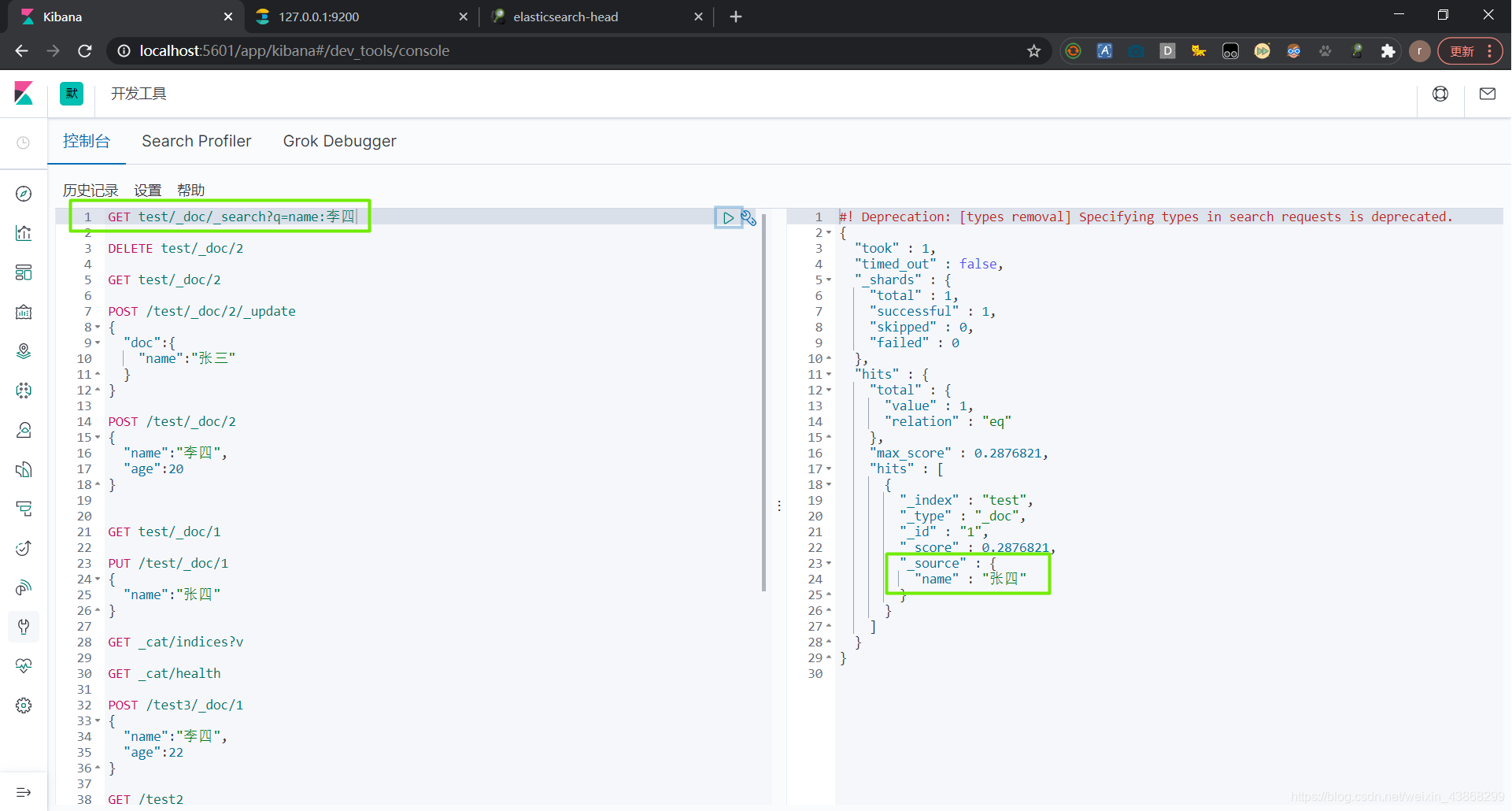Viewport: 1512px width, 811px height.
Task: Open the Recently viewed clock icon
Action: click(x=24, y=143)
